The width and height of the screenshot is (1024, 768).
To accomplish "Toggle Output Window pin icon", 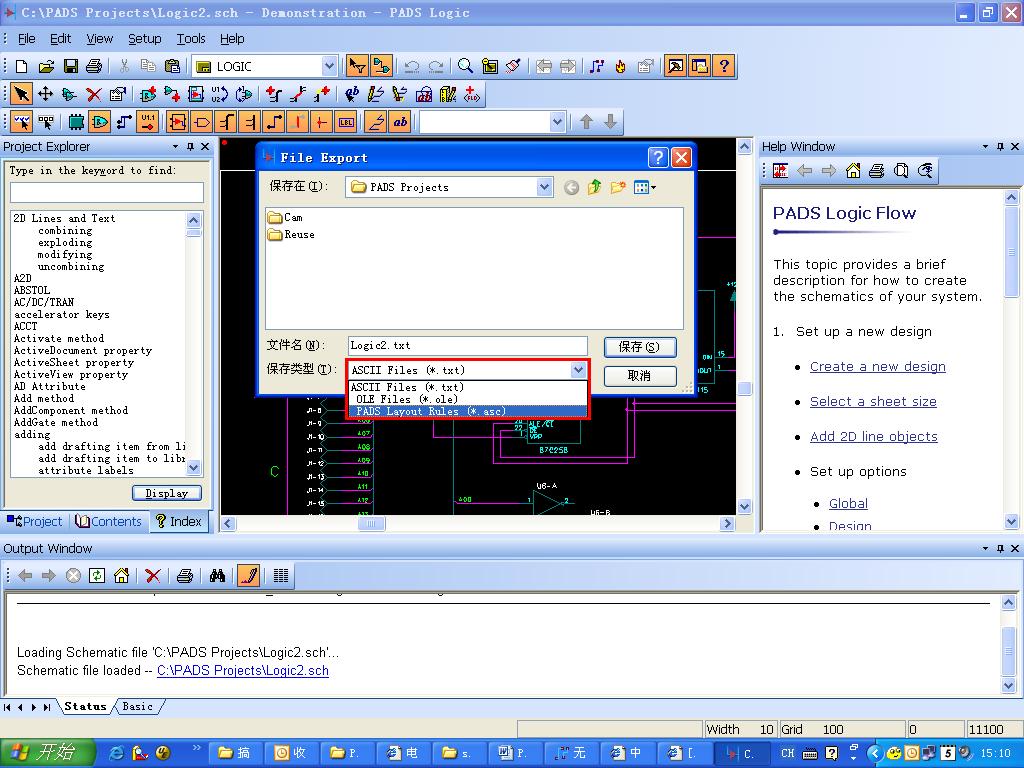I will click(x=1000, y=549).
